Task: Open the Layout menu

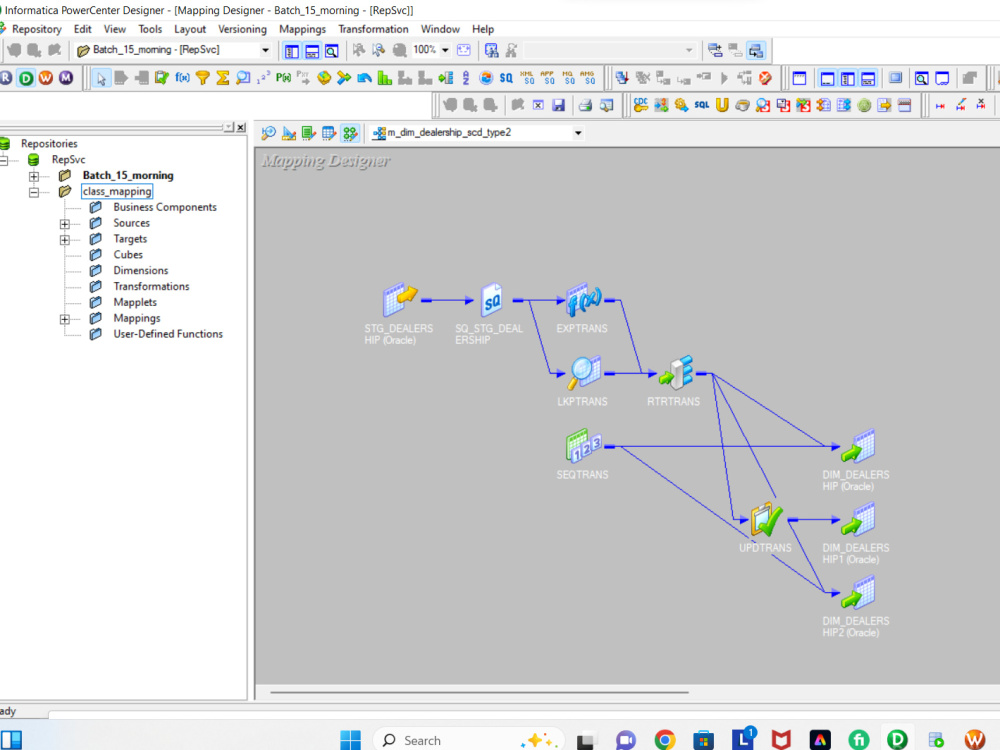Action: pos(190,29)
